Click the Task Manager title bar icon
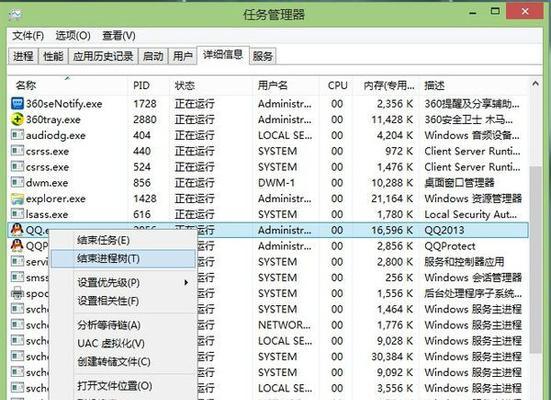This screenshot has height=400, width=551. [x=15, y=14]
